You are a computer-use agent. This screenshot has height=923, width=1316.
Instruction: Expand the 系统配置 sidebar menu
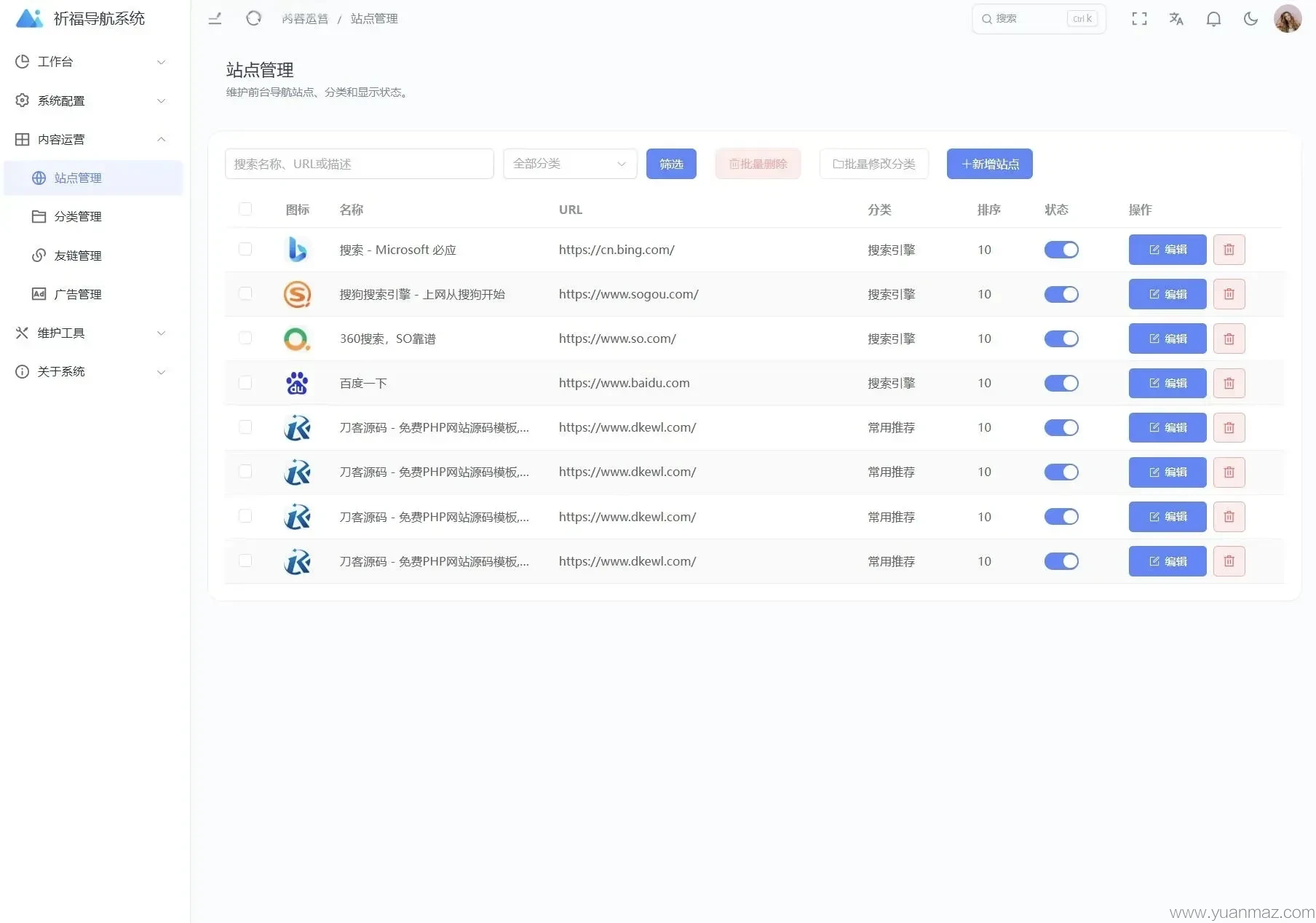pos(91,100)
